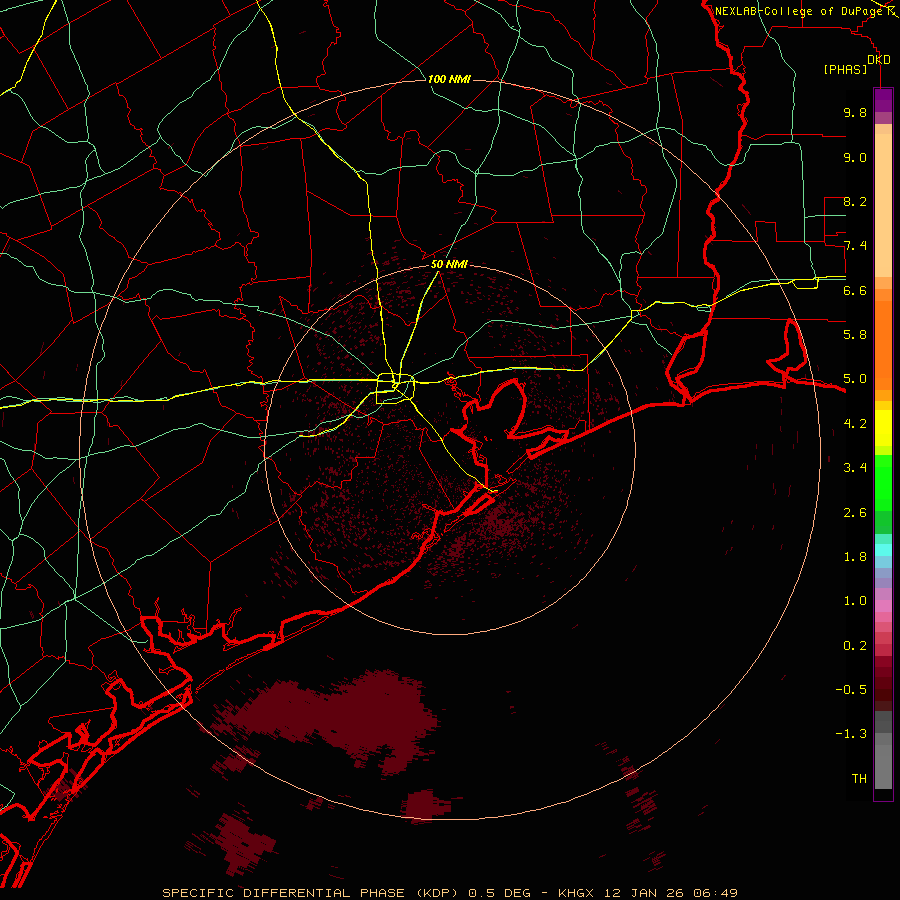
Task: Click the 0.2 color scale label
Action: click(x=855, y=646)
